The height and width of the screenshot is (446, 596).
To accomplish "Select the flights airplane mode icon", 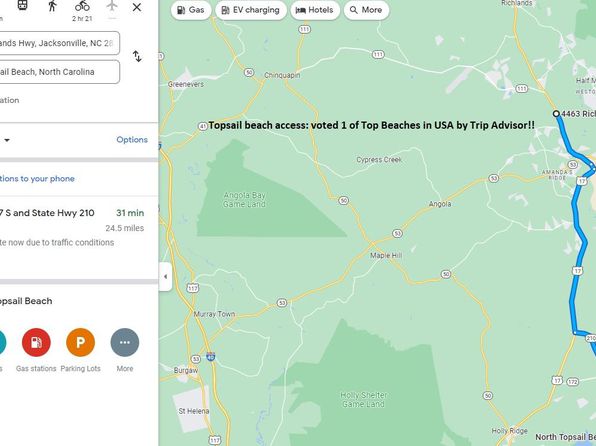I will (x=112, y=6).
